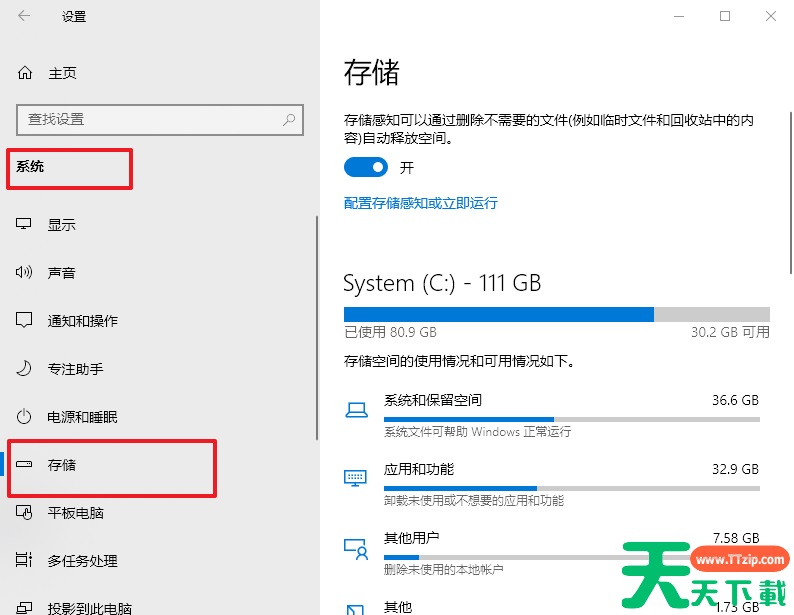Click the back arrow icon
Viewport: 794px width, 615px height.
tap(24, 16)
